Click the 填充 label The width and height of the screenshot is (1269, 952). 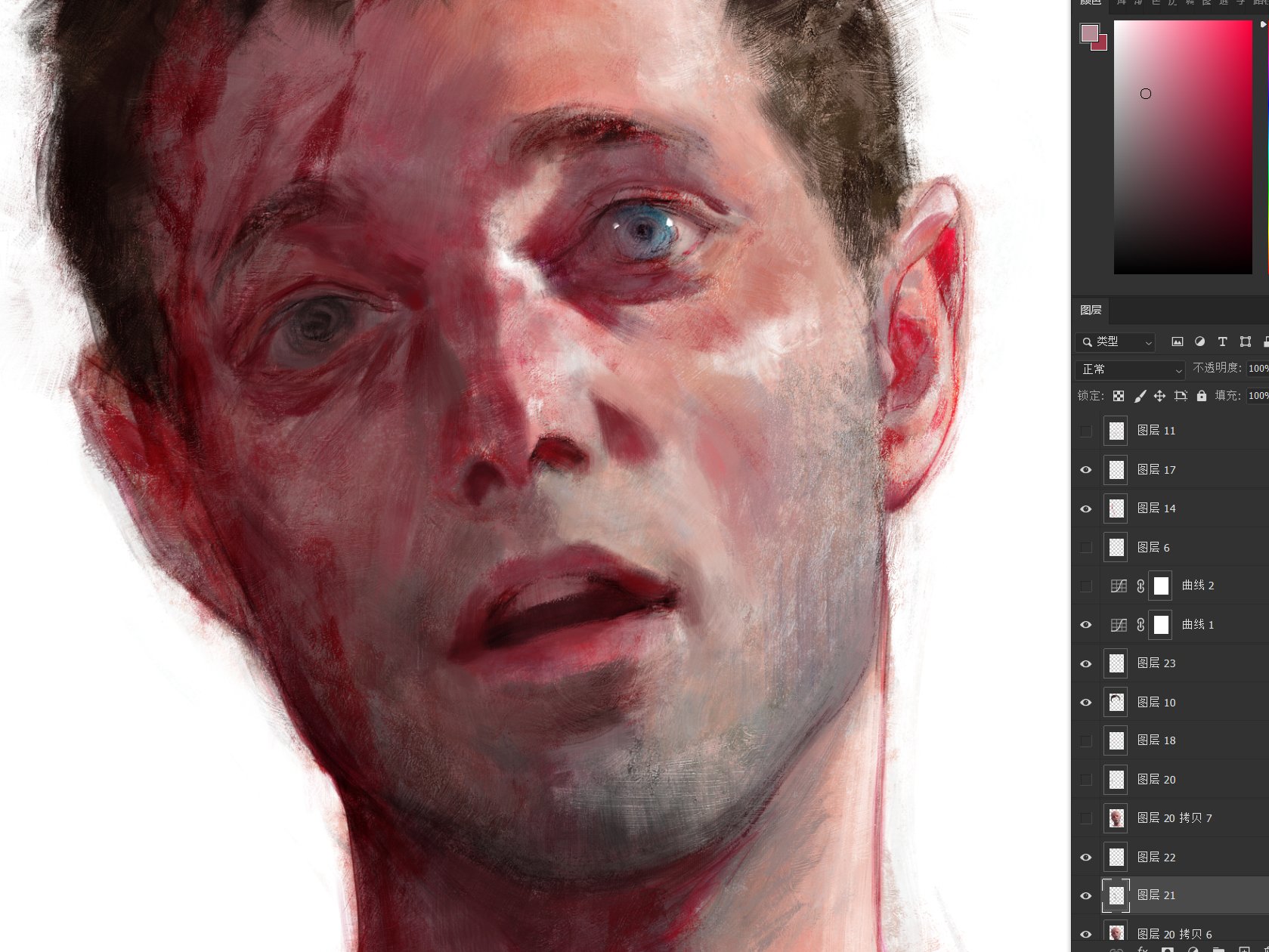click(1227, 396)
